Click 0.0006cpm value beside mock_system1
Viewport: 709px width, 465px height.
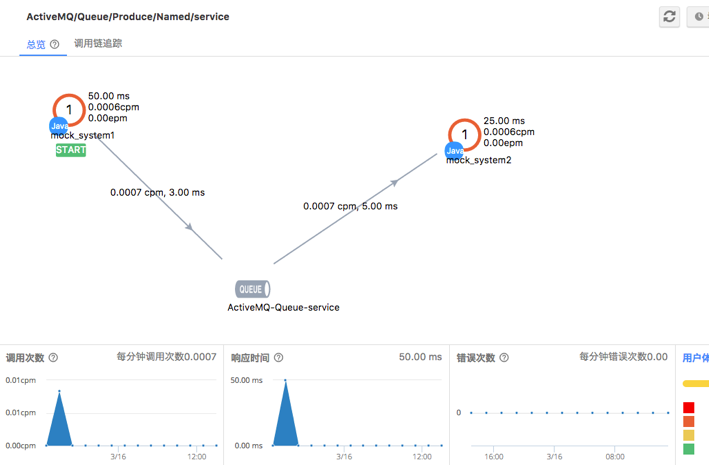[113, 107]
